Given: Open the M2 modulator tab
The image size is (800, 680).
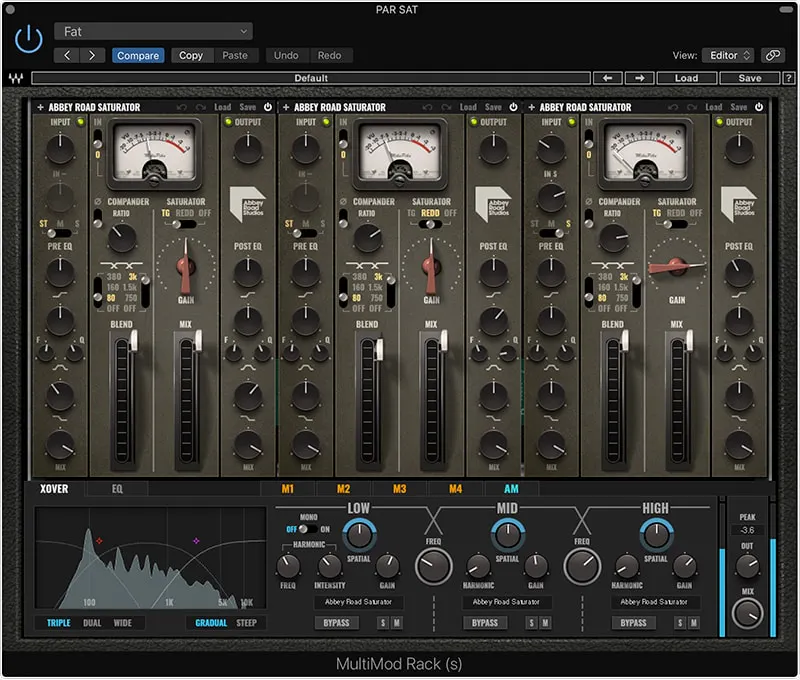Looking at the screenshot, I should 343,489.
